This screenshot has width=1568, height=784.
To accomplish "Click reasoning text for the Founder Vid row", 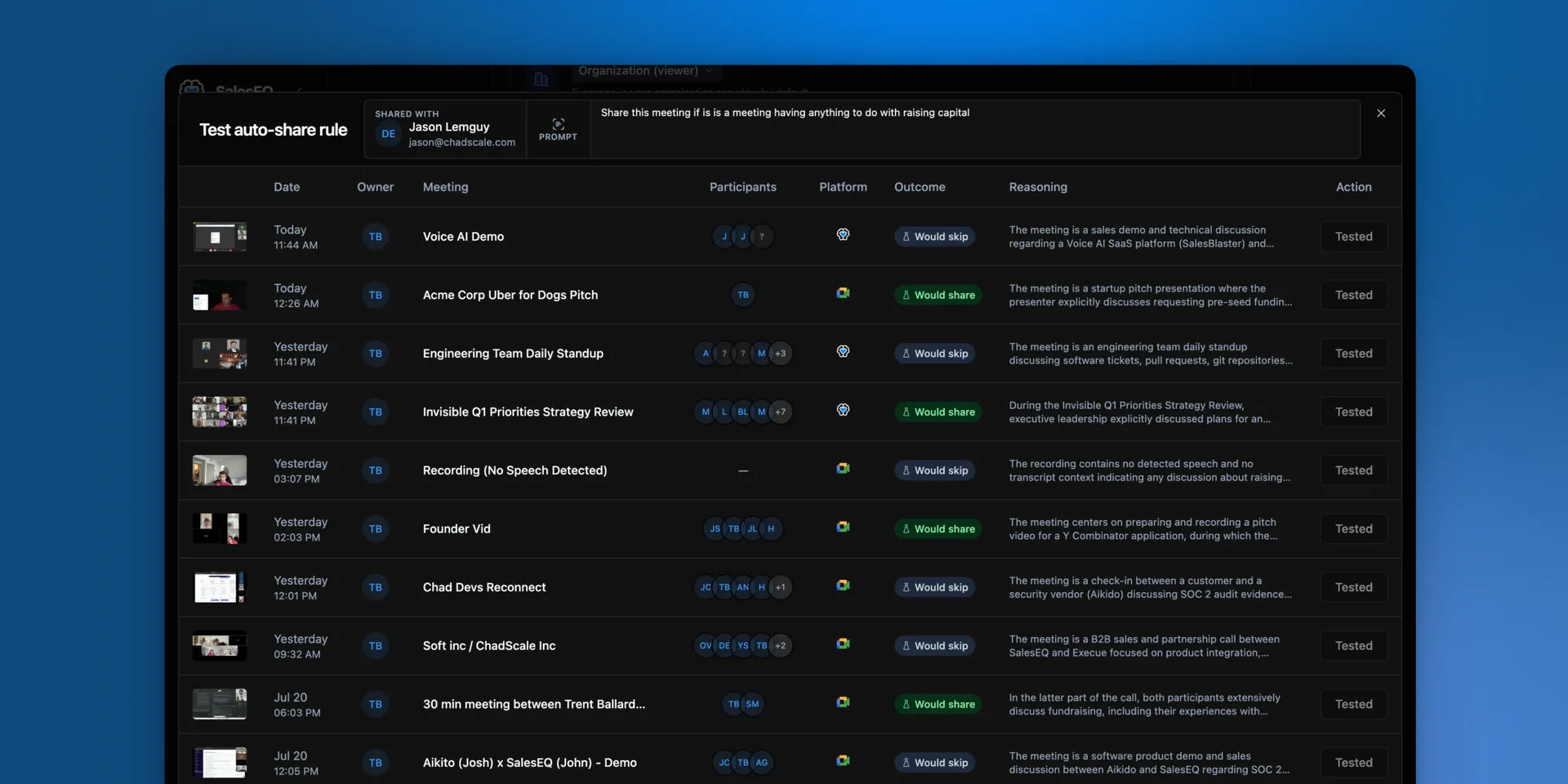I will (1143, 529).
